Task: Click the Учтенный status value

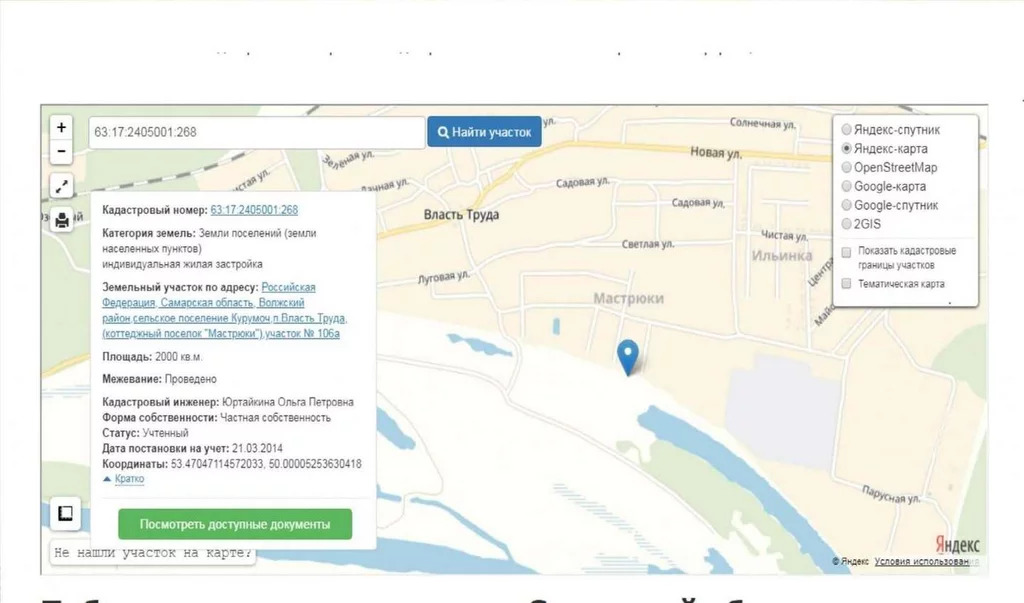Action: click(x=166, y=433)
